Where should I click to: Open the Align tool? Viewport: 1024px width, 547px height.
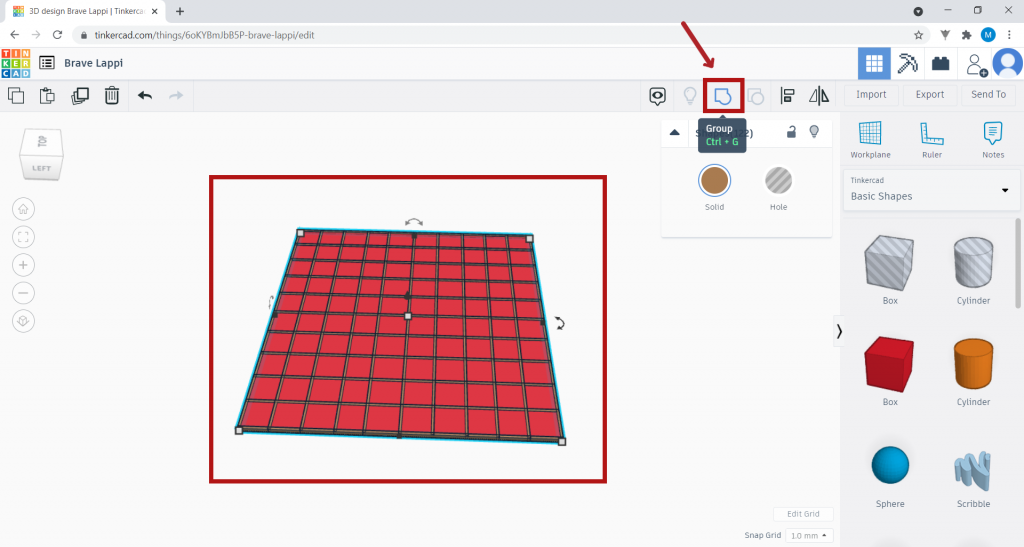[788, 96]
